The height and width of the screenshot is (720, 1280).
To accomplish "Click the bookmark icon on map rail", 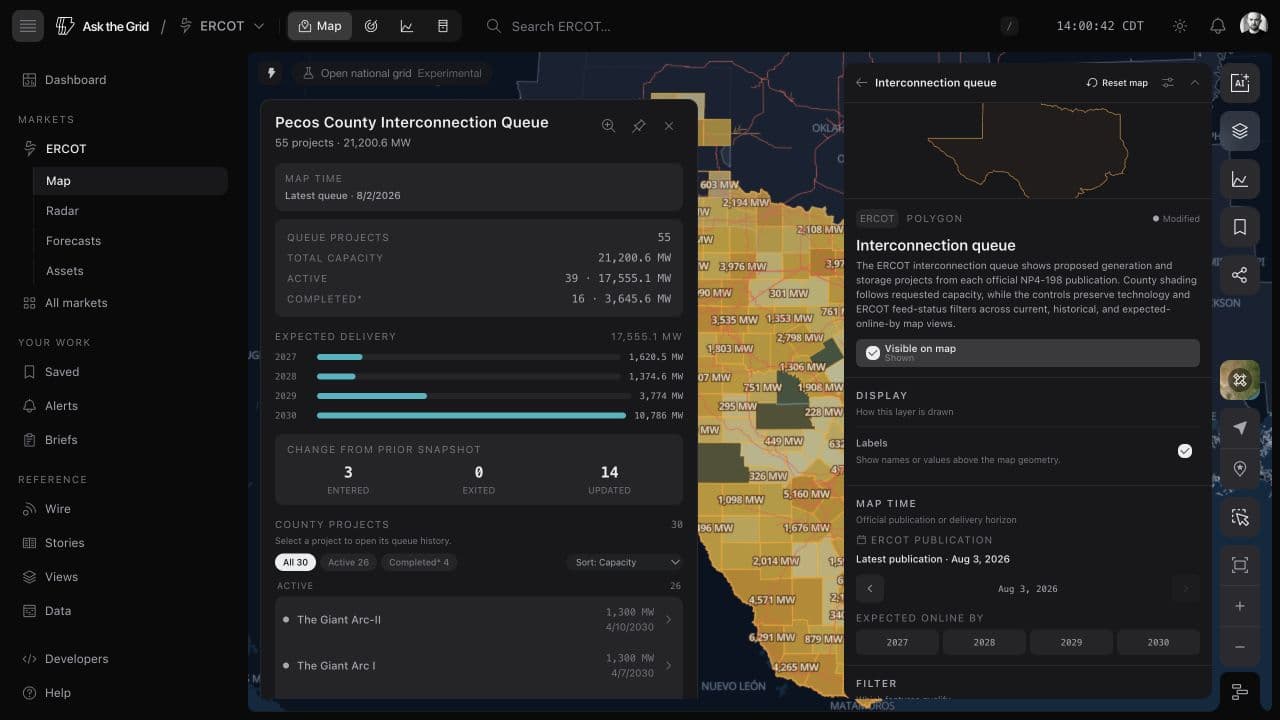I will coord(1240,227).
